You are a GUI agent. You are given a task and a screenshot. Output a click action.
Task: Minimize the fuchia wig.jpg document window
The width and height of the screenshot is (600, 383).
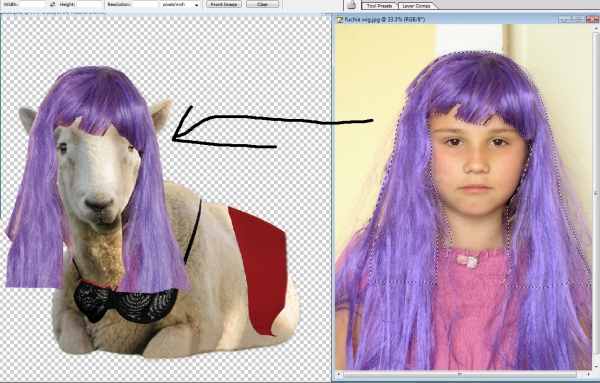pos(565,19)
